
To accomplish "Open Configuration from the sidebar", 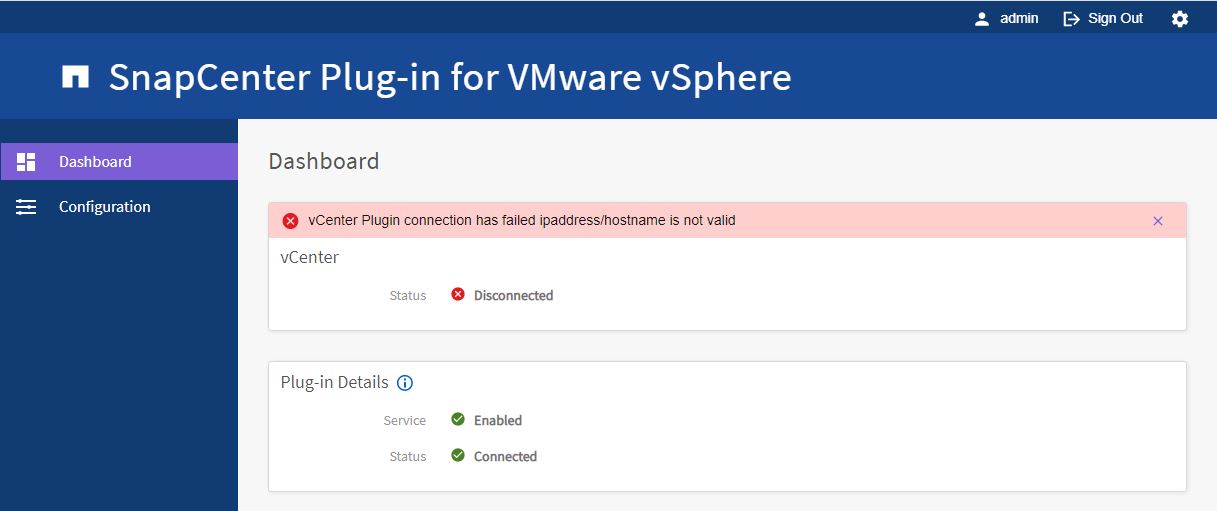I will pyautogui.click(x=104, y=207).
